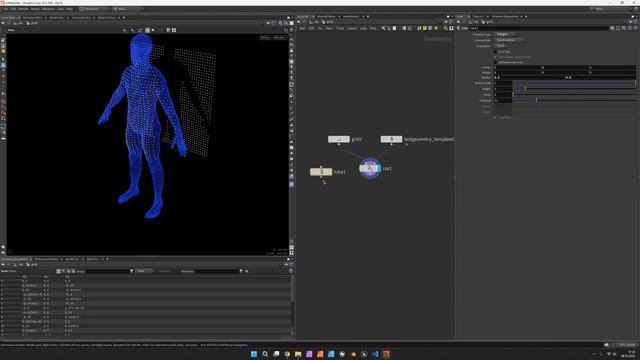Open the Orientation Y Axis dropdown
The height and width of the screenshot is (360, 640).
tap(500, 46)
